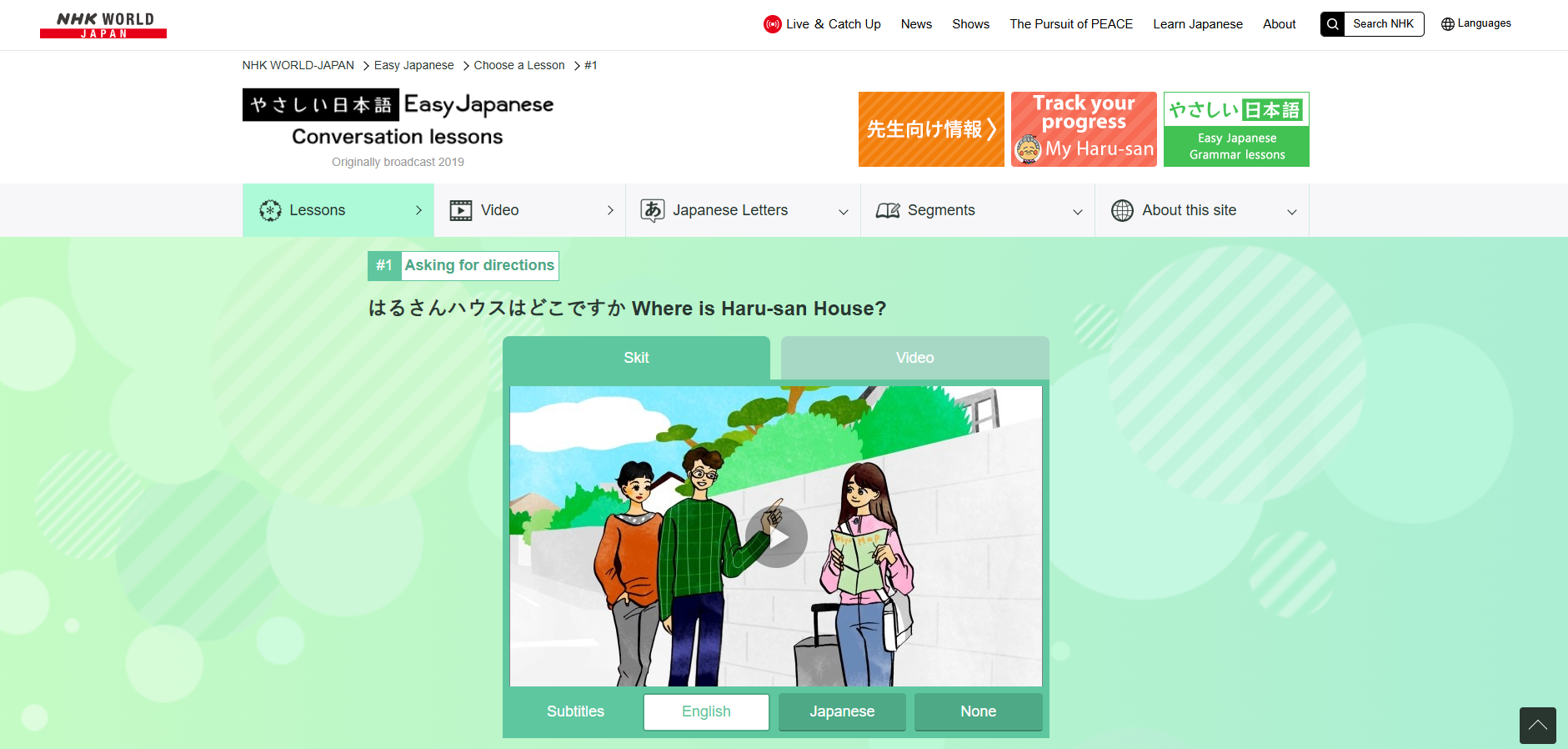Play the skit video
Viewport: 1568px width, 749px height.
(776, 537)
